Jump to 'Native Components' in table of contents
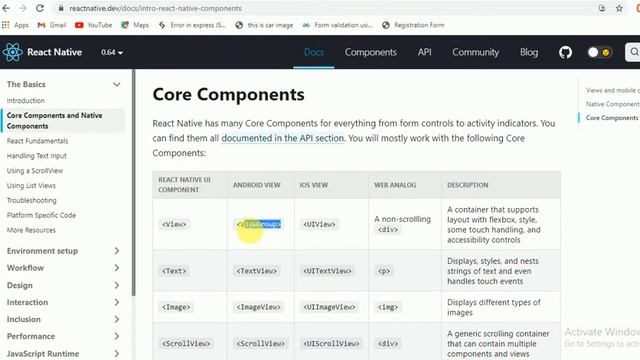 [612, 104]
